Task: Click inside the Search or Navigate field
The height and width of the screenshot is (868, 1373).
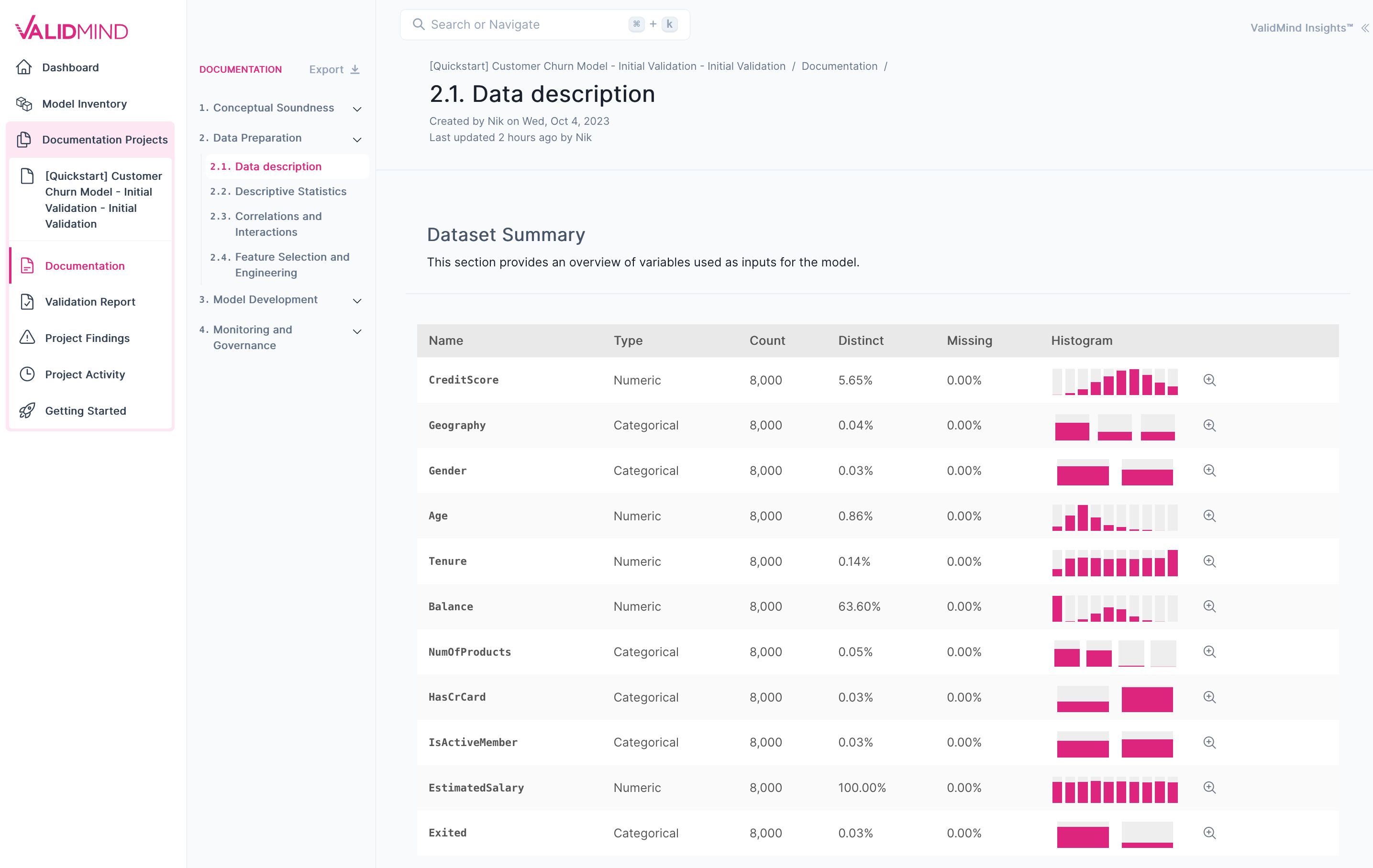Action: click(x=513, y=24)
